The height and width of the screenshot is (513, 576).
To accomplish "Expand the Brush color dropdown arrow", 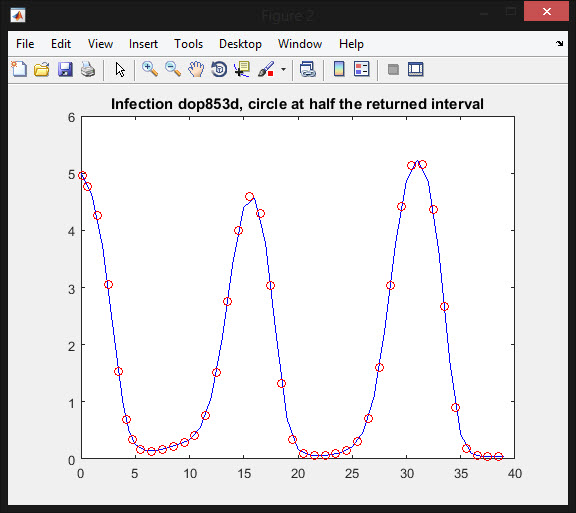I will click(x=283, y=69).
